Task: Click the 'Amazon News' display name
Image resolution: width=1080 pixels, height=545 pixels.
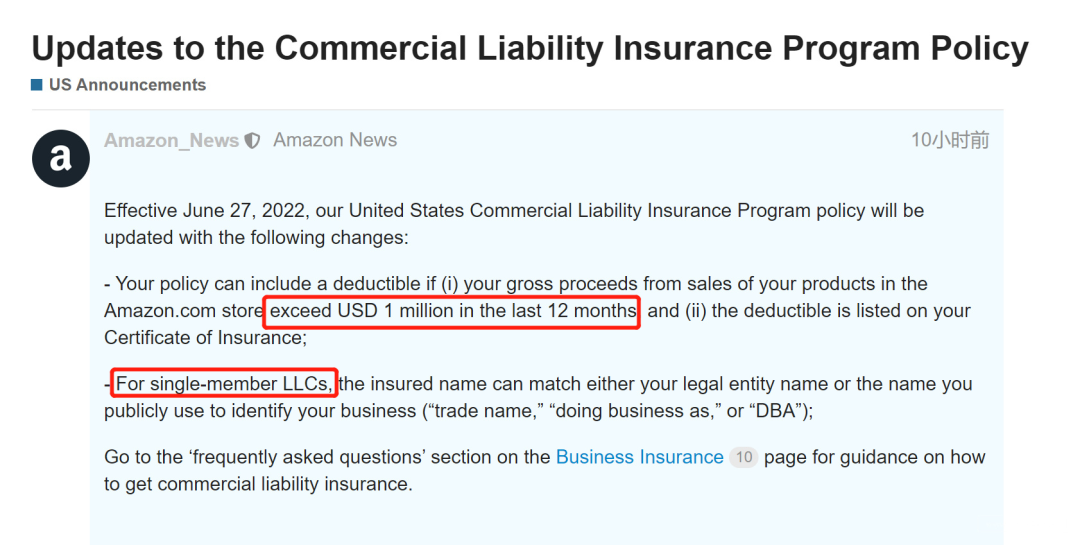Action: [x=335, y=140]
